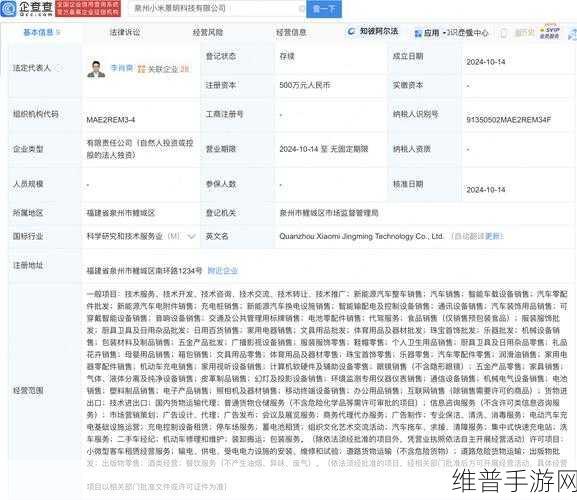Select the 存续 registration status value
This screenshot has width=577, height=500.
click(x=287, y=56)
